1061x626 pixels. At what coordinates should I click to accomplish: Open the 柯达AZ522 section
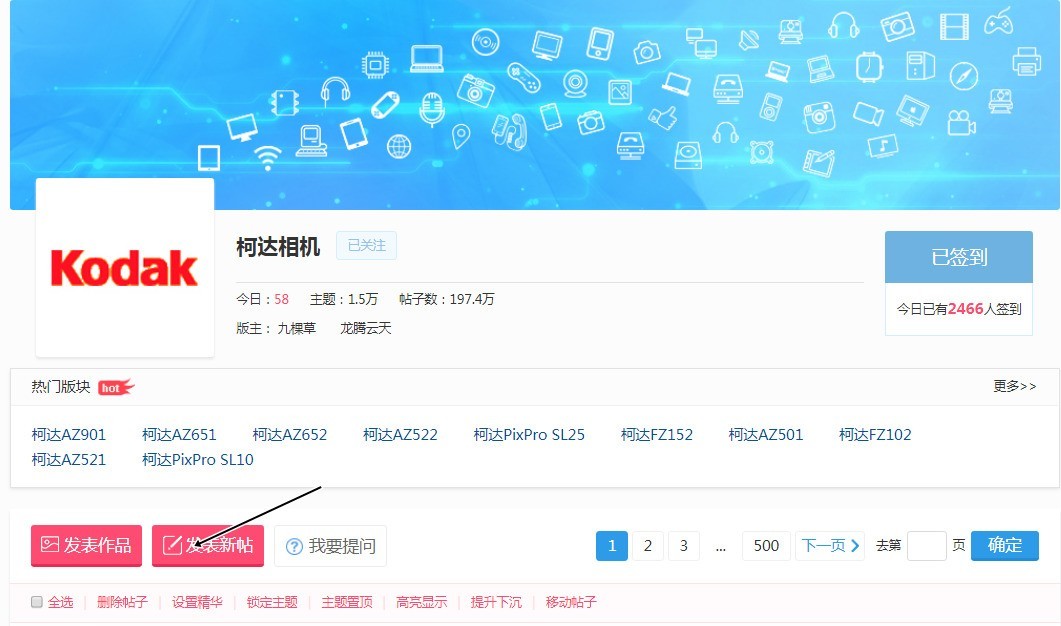tap(400, 434)
